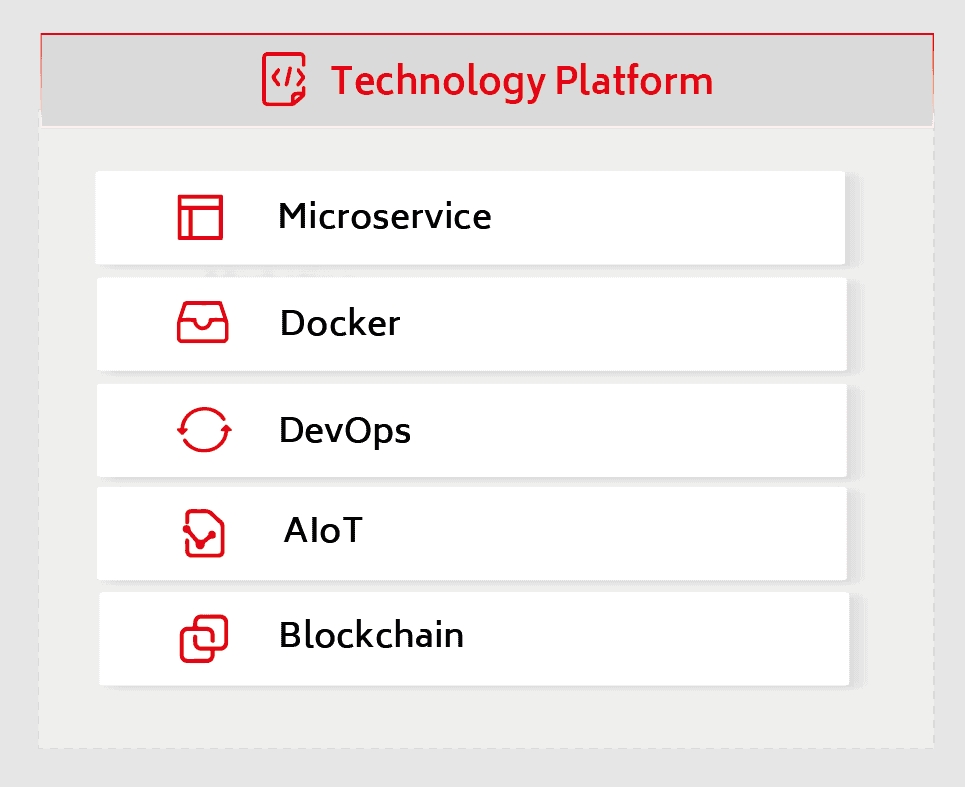Image resolution: width=965 pixels, height=787 pixels.
Task: Click the code file icon in header
Action: [x=283, y=79]
